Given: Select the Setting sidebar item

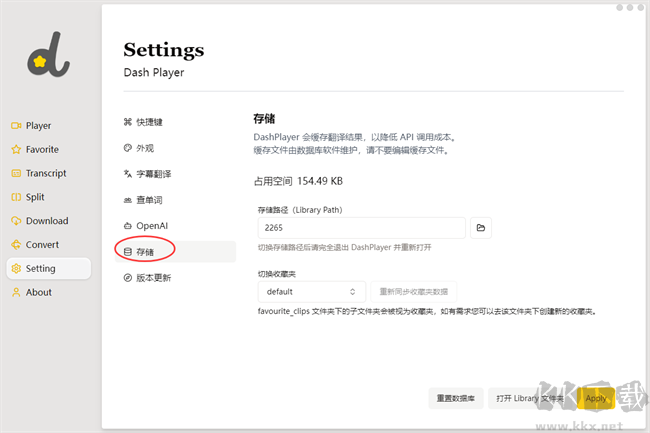Looking at the screenshot, I should click(49, 269).
